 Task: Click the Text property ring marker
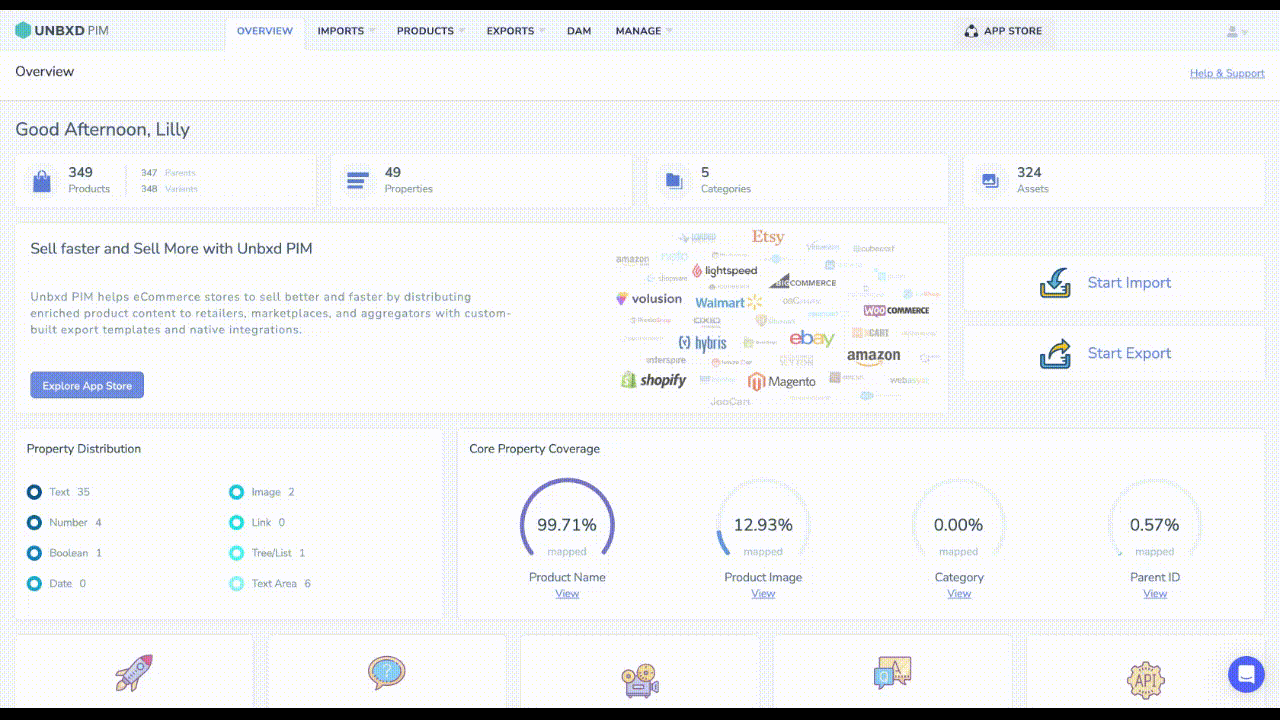coord(34,492)
